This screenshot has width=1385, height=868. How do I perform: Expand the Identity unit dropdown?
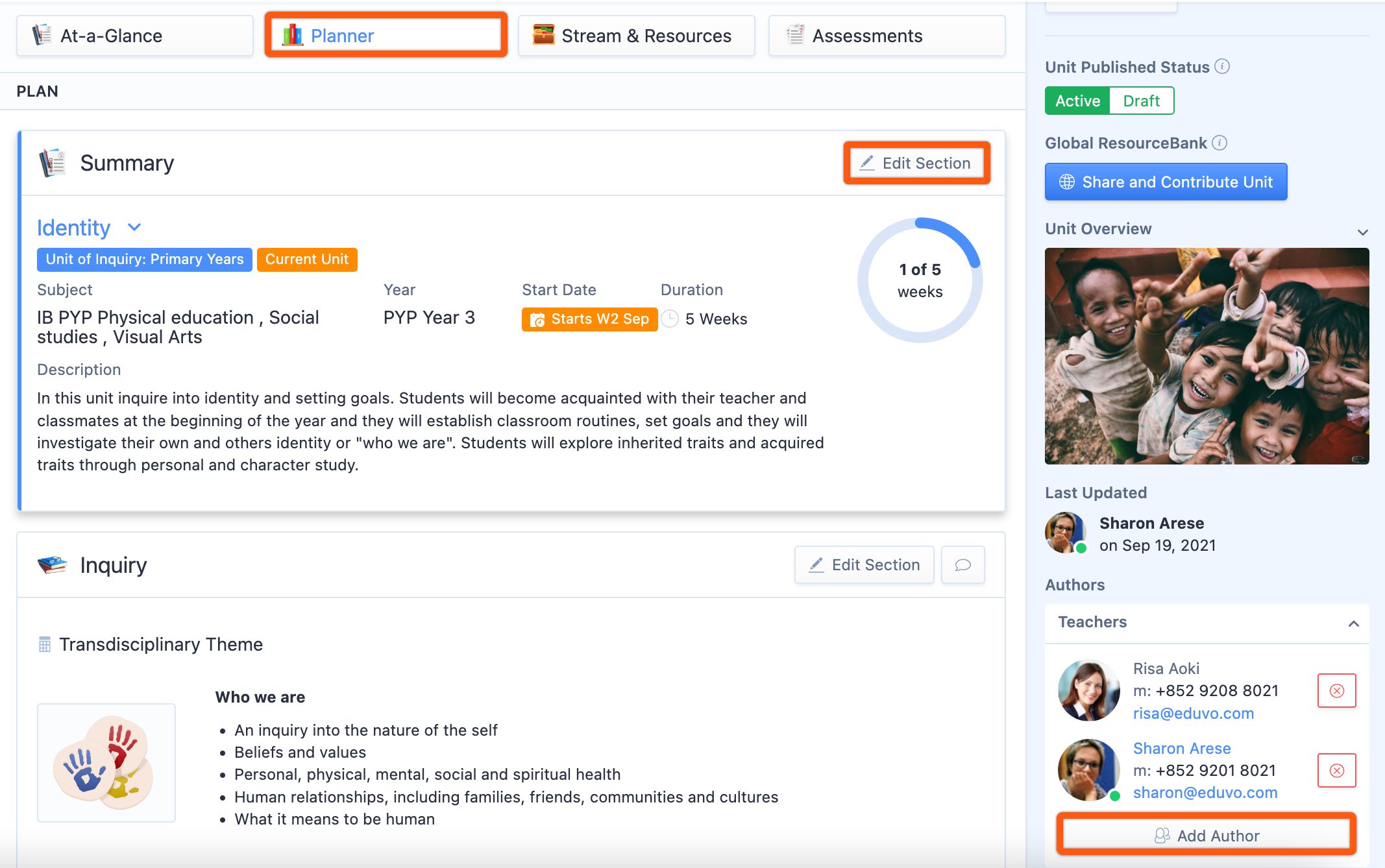coord(134,227)
